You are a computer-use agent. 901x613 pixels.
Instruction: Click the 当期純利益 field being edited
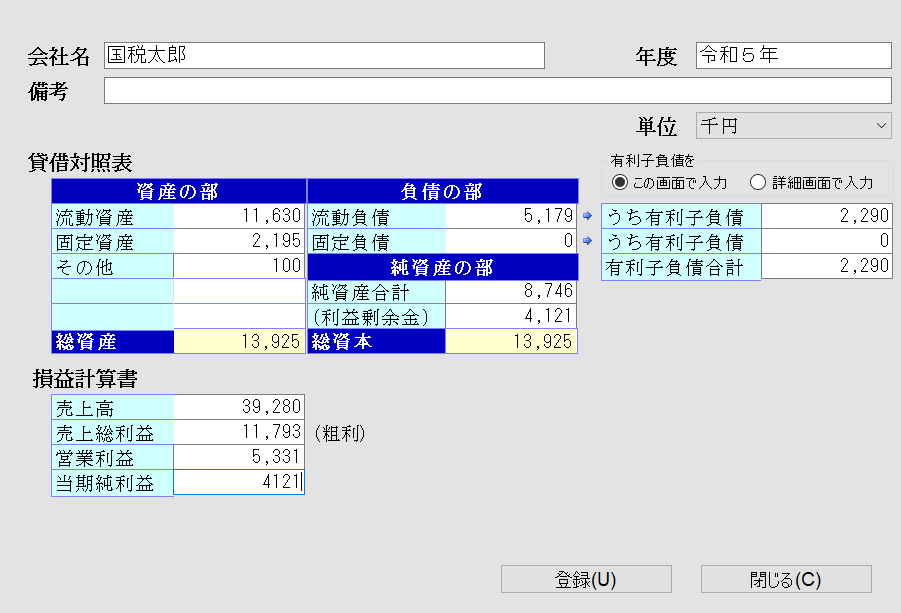pyautogui.click(x=240, y=482)
